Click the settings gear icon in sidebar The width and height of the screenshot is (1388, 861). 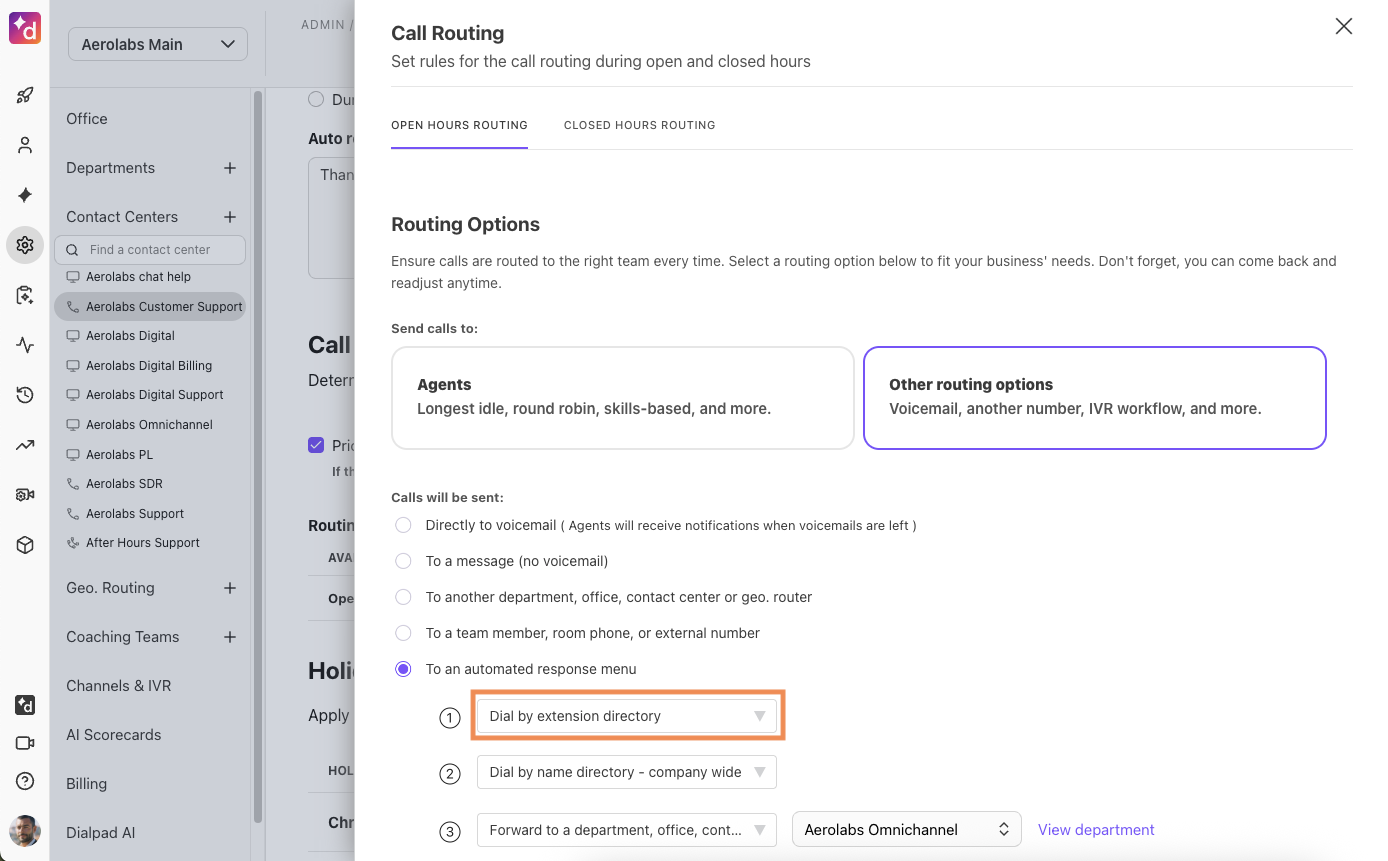24,245
